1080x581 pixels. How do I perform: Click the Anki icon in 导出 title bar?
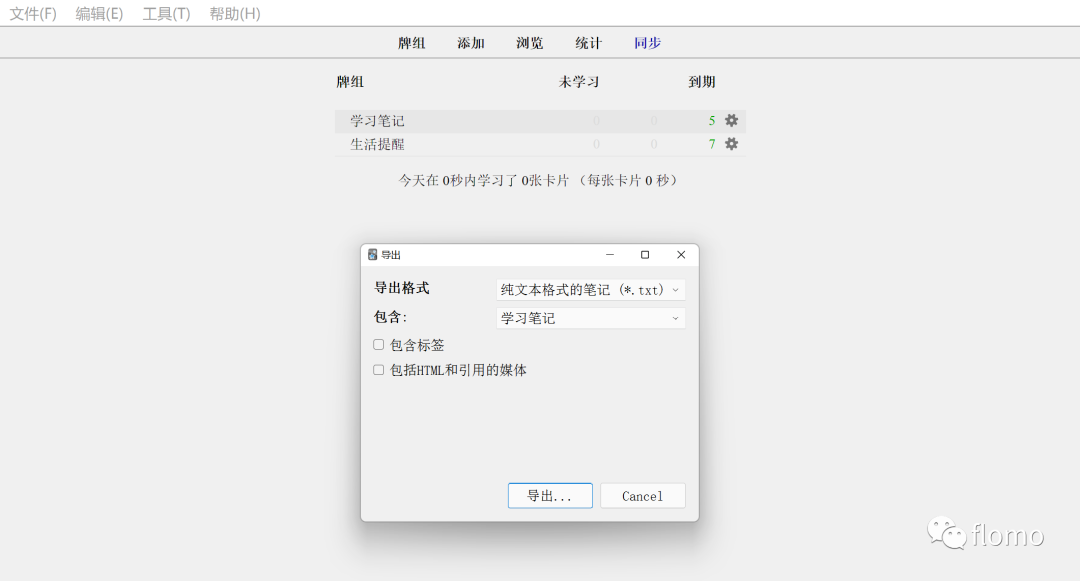(373, 255)
